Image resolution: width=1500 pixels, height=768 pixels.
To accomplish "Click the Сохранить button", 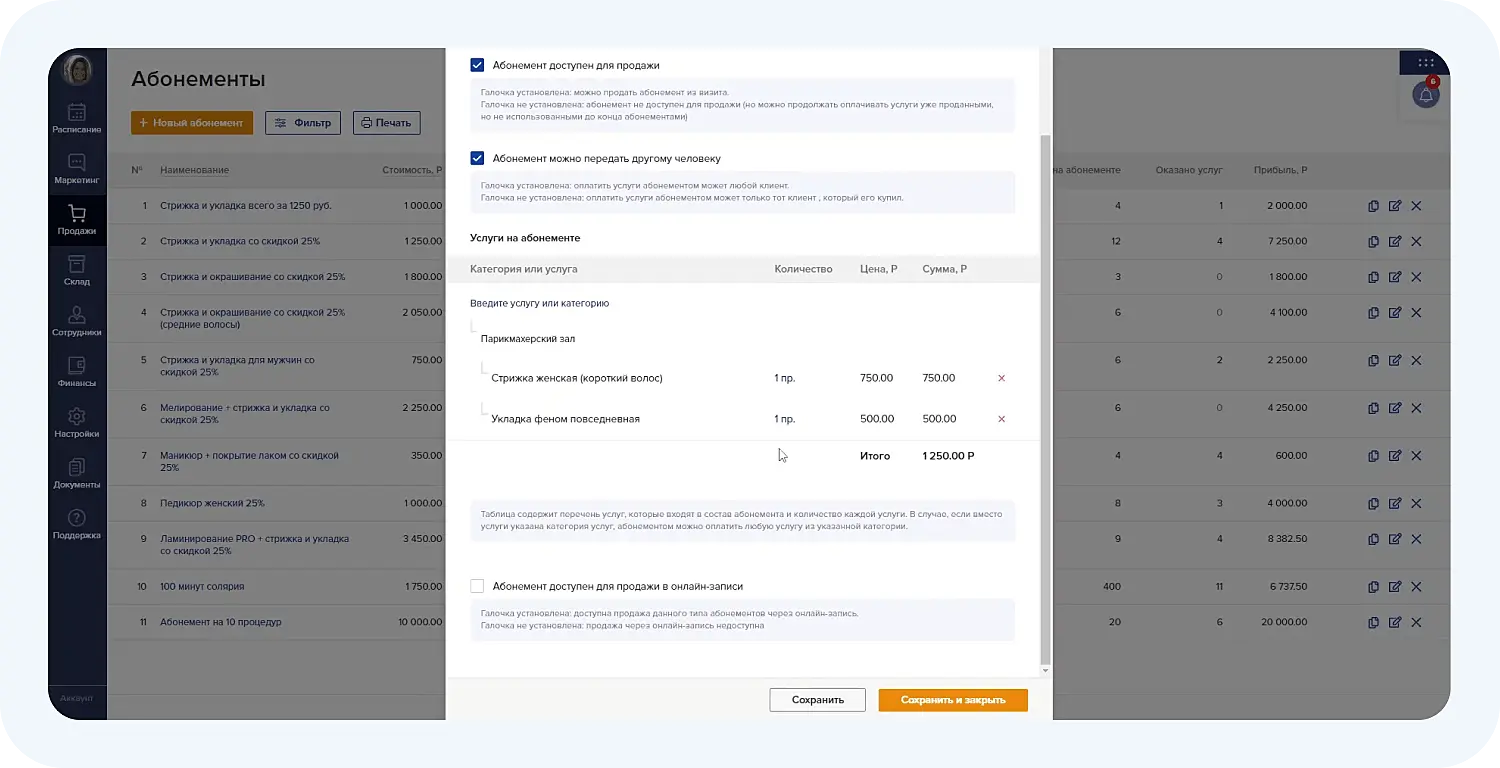I will point(817,700).
